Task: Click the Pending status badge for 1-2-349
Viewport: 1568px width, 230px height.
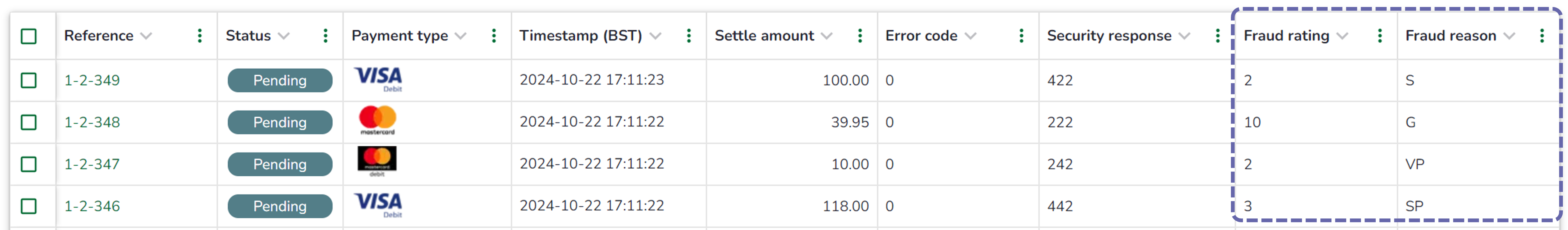Action: tap(279, 80)
